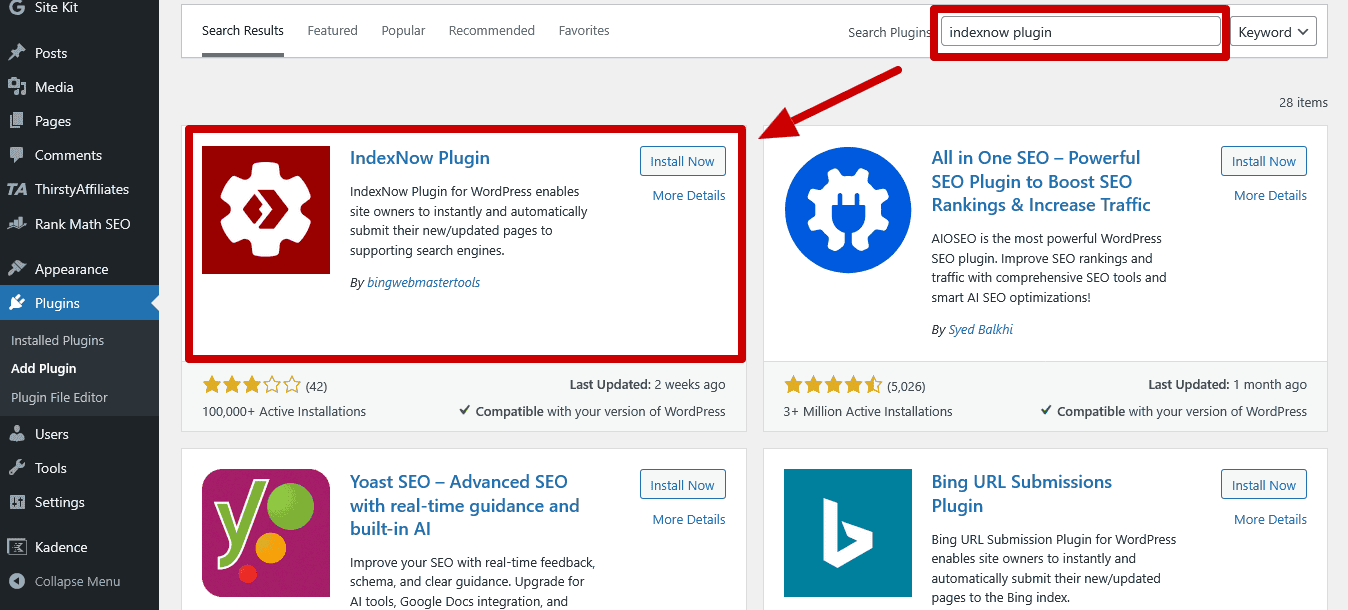Click the IndexNow Plugin star rating
This screenshot has height=610, width=1348.
click(x=252, y=384)
